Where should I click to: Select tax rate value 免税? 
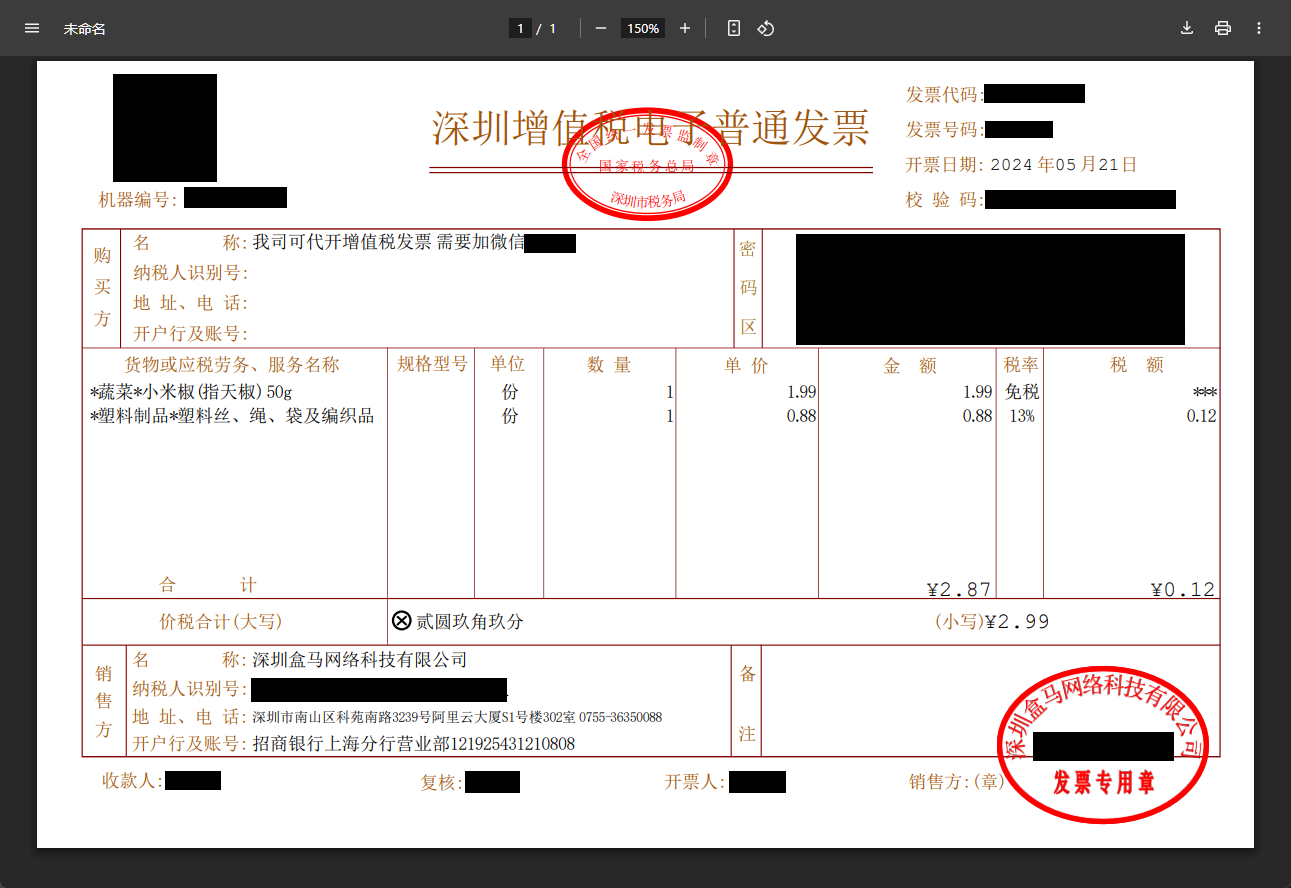click(x=1022, y=392)
